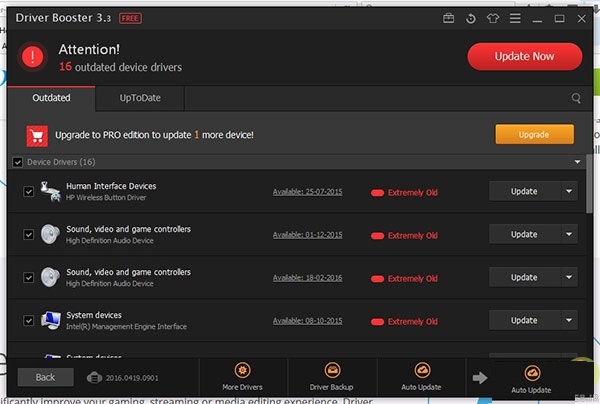Expand Update dropdown for Human Interface Devices
The image size is (600, 404).
point(569,192)
